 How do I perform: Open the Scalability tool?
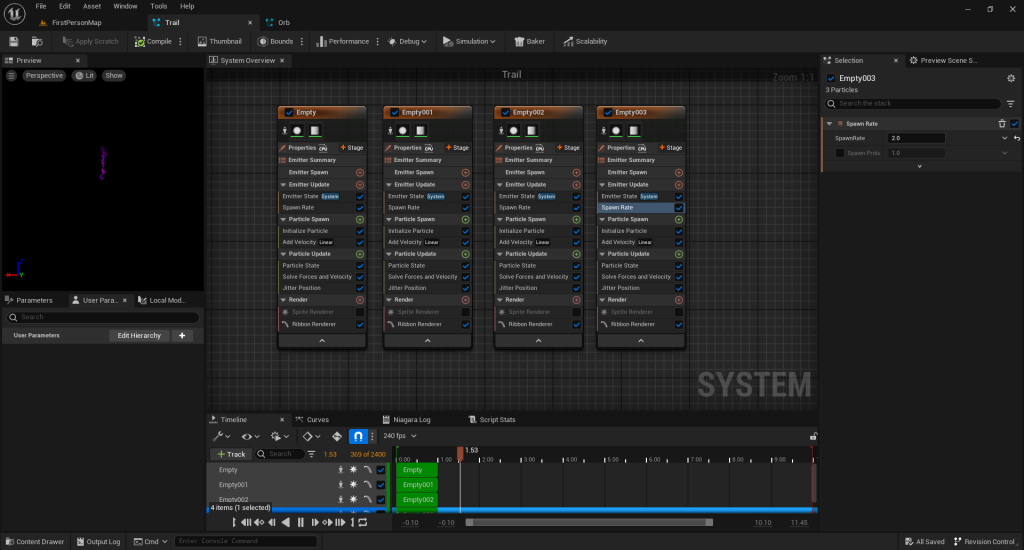tap(585, 41)
